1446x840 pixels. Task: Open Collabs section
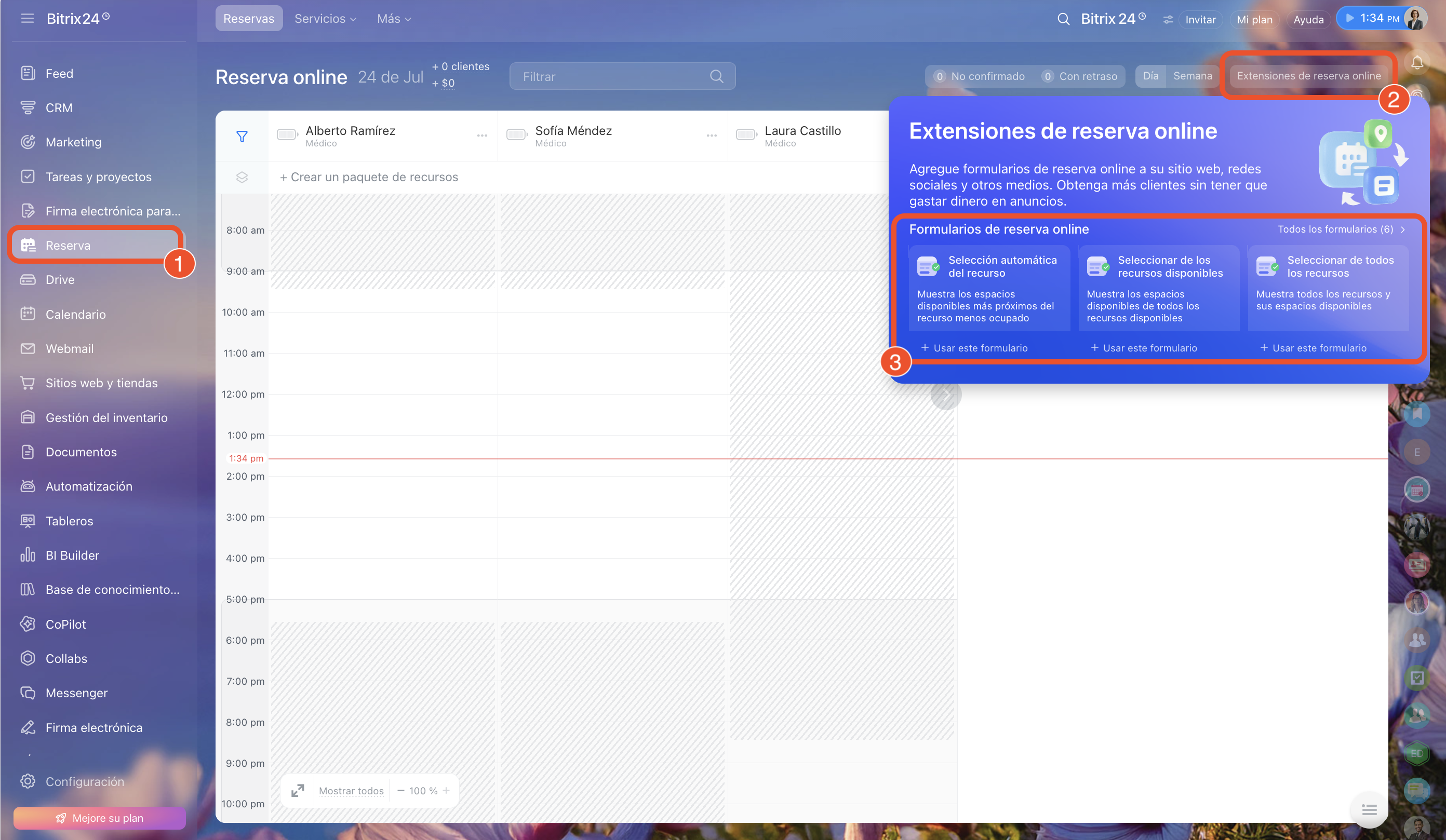66,658
